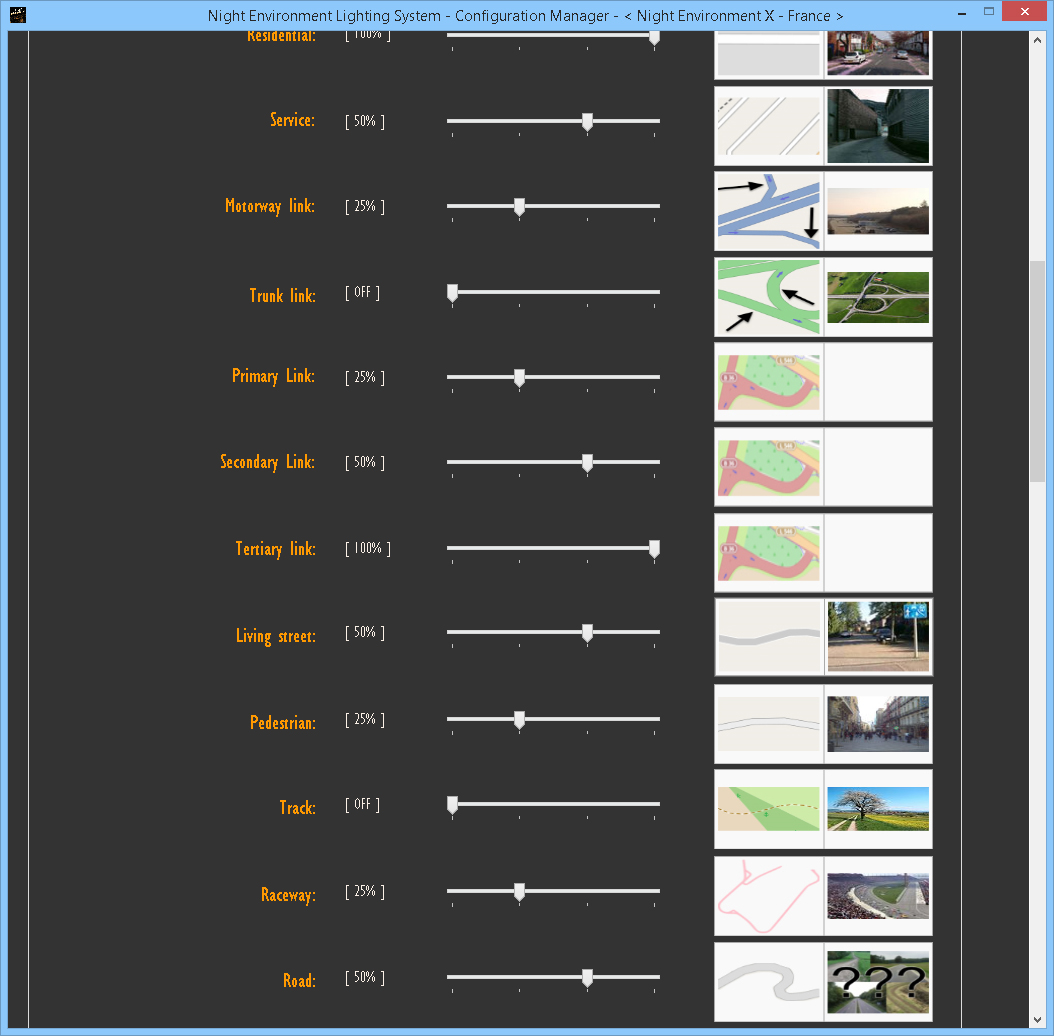
Task: Adjust the Raceway slider
Action: pos(553,891)
